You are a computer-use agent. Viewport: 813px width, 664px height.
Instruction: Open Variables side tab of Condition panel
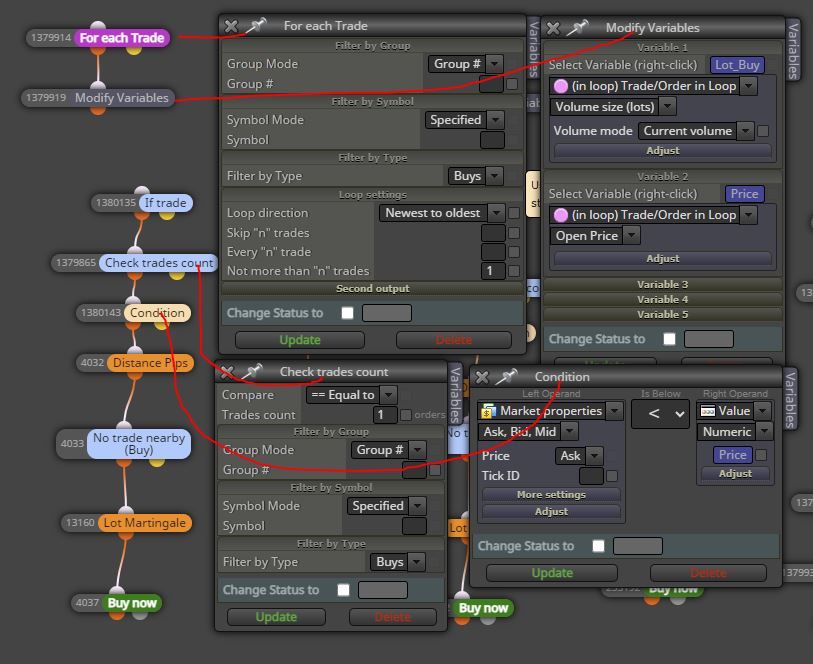click(x=791, y=400)
